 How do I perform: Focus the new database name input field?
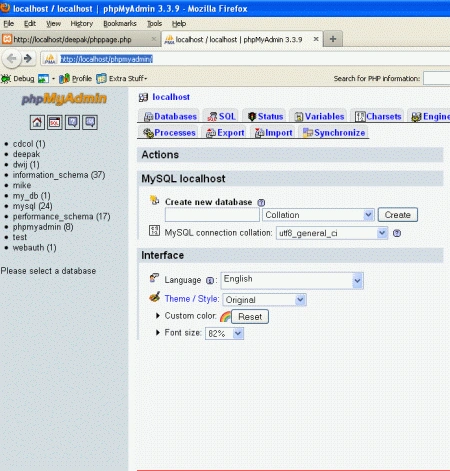(212, 215)
